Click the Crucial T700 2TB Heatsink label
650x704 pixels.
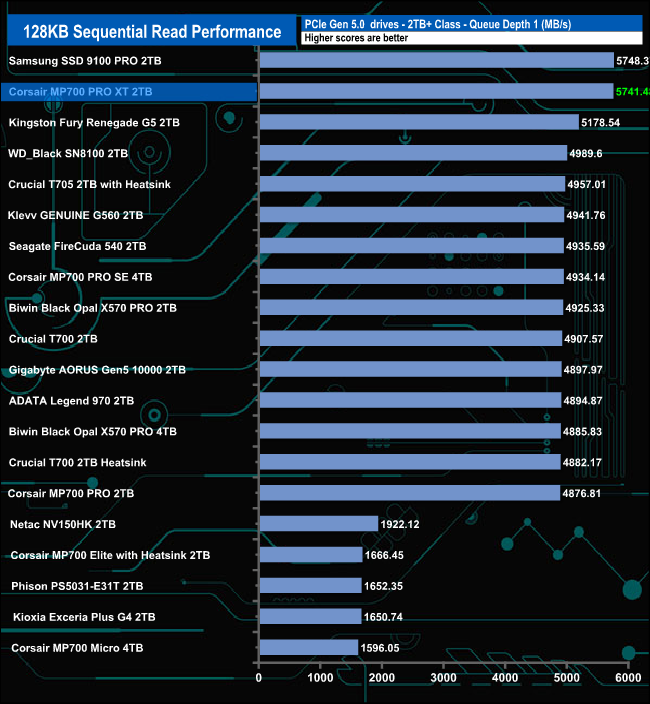tap(78, 463)
